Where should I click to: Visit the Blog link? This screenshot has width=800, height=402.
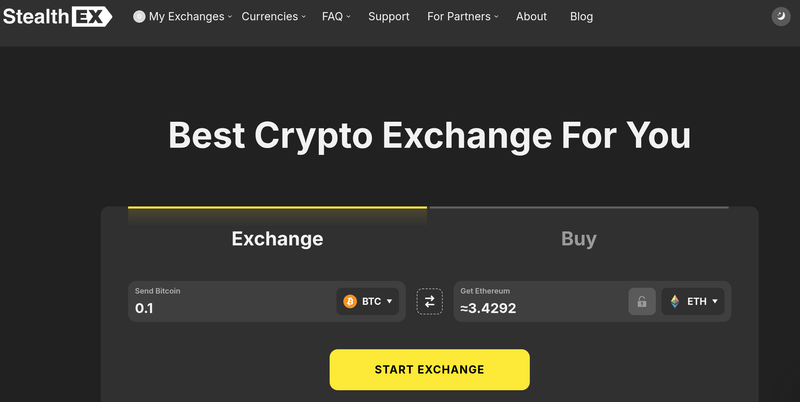tap(581, 17)
